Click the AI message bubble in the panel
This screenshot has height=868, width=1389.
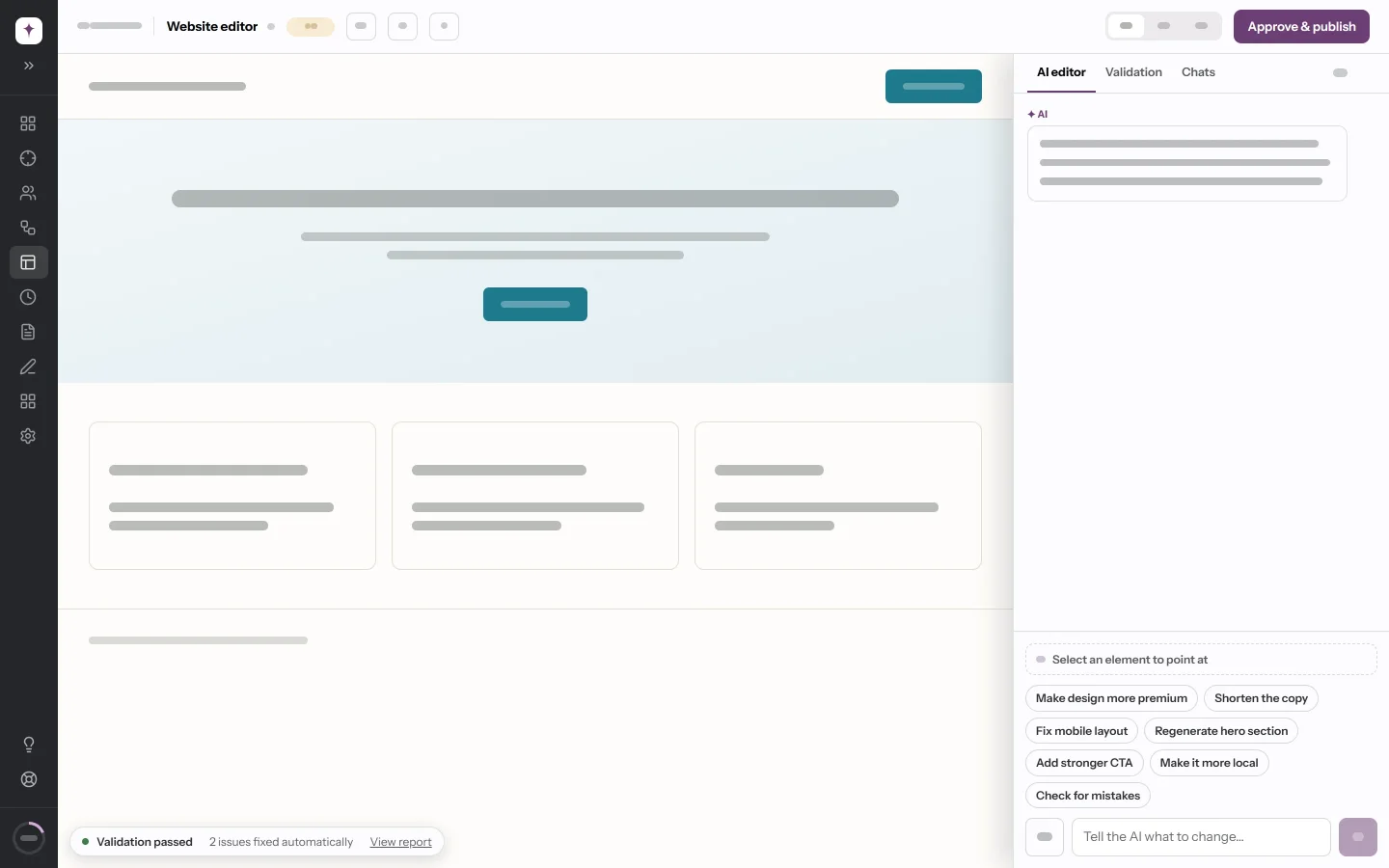pos(1186,164)
